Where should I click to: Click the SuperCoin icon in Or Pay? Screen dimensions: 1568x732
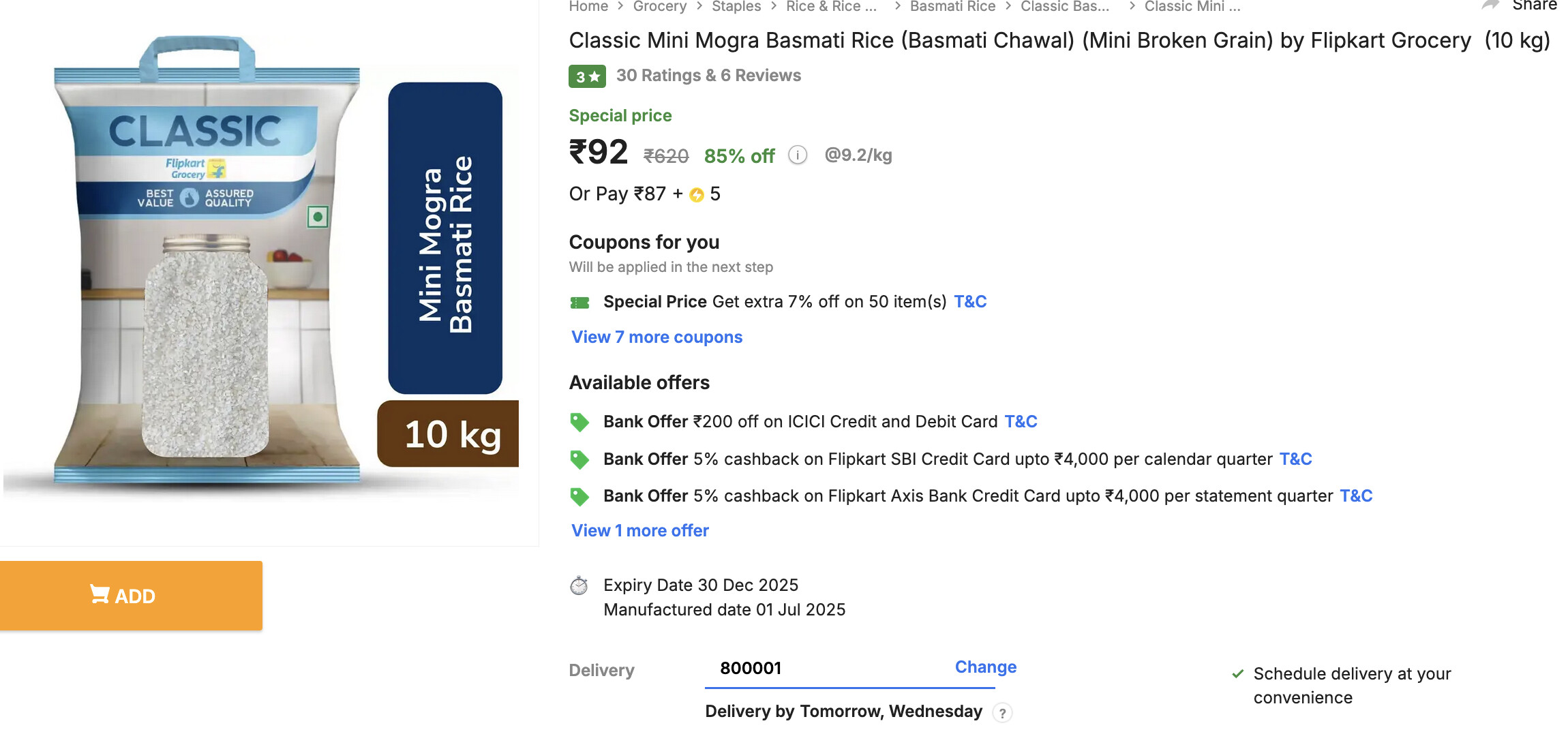click(697, 196)
